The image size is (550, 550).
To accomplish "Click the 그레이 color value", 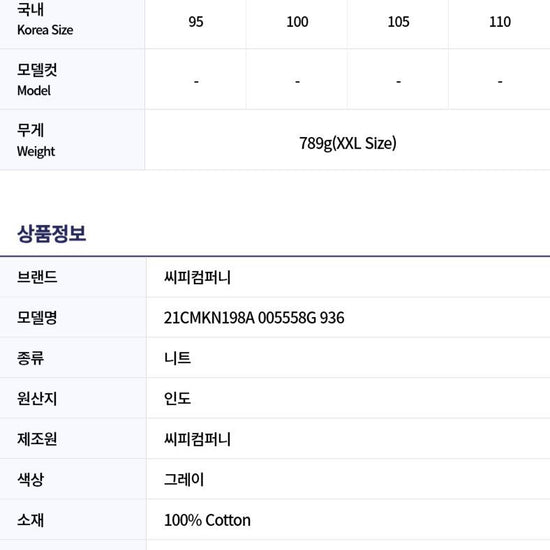I will click(184, 479).
